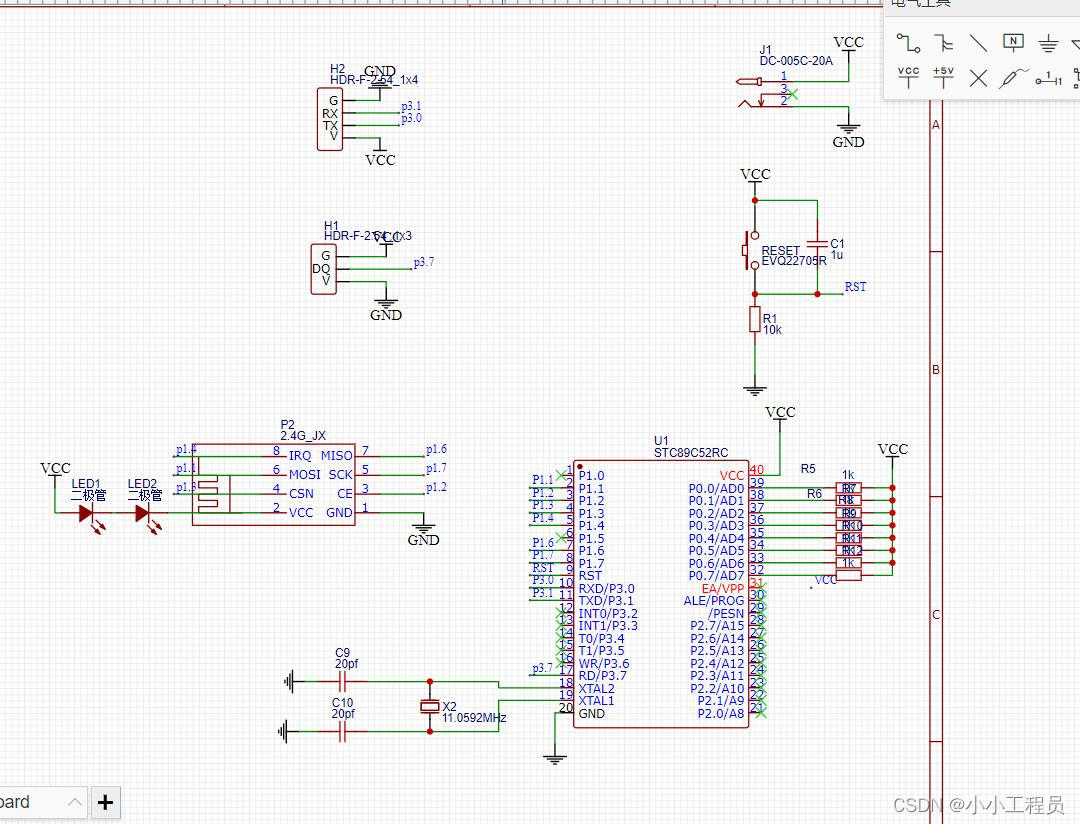Select the Bus drawing tool

coord(944,43)
